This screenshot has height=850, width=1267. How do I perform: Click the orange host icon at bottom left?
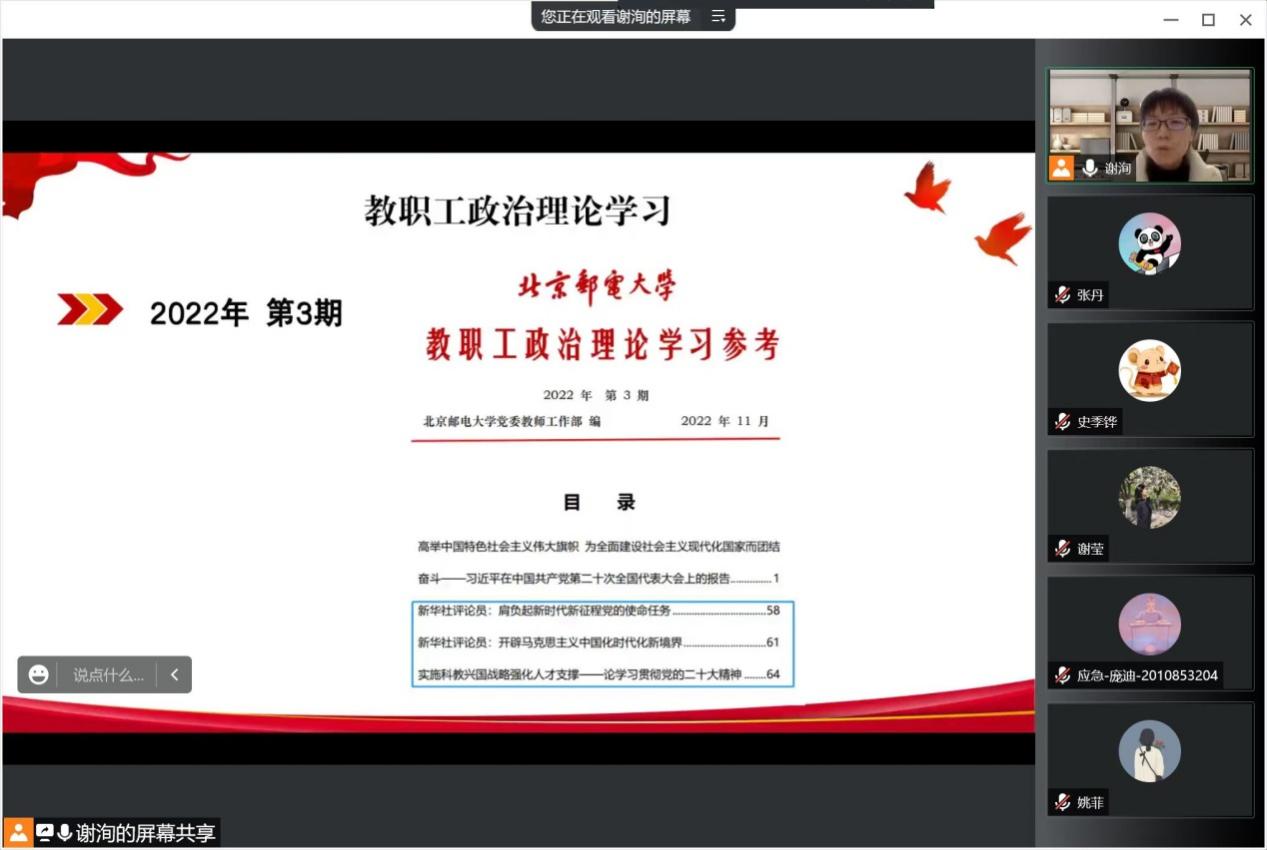click(x=18, y=833)
